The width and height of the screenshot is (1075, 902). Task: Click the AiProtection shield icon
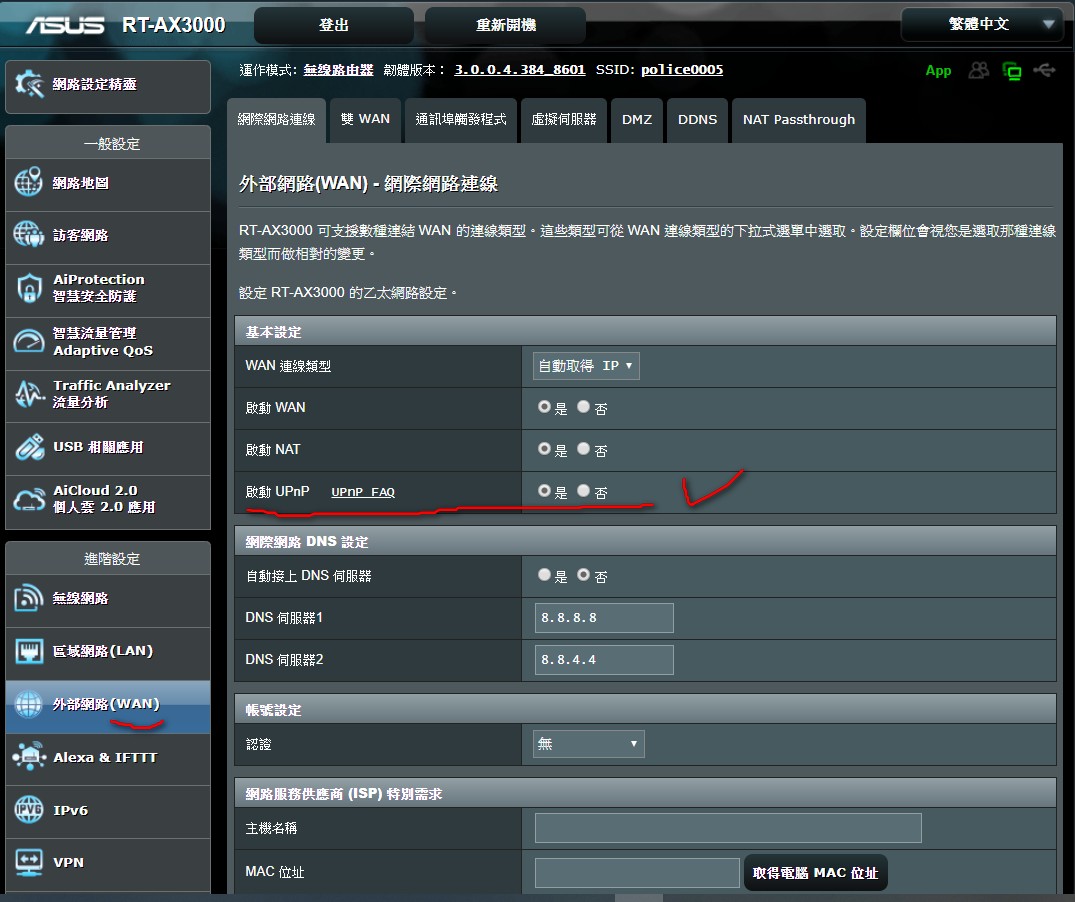point(29,288)
